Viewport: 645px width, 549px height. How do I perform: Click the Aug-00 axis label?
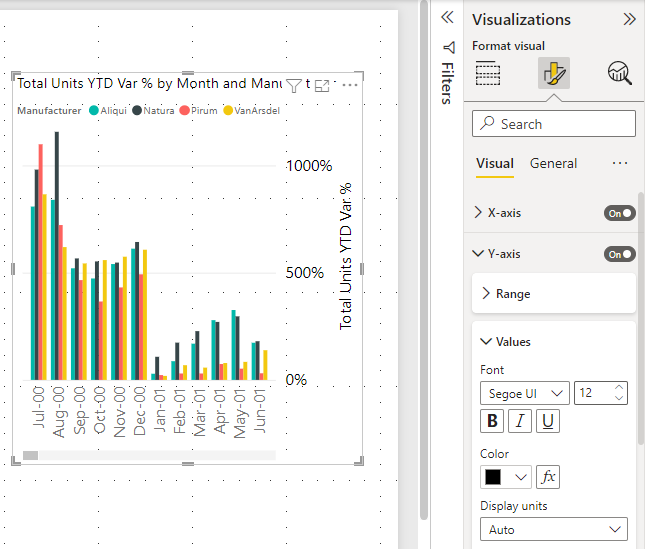click(58, 412)
